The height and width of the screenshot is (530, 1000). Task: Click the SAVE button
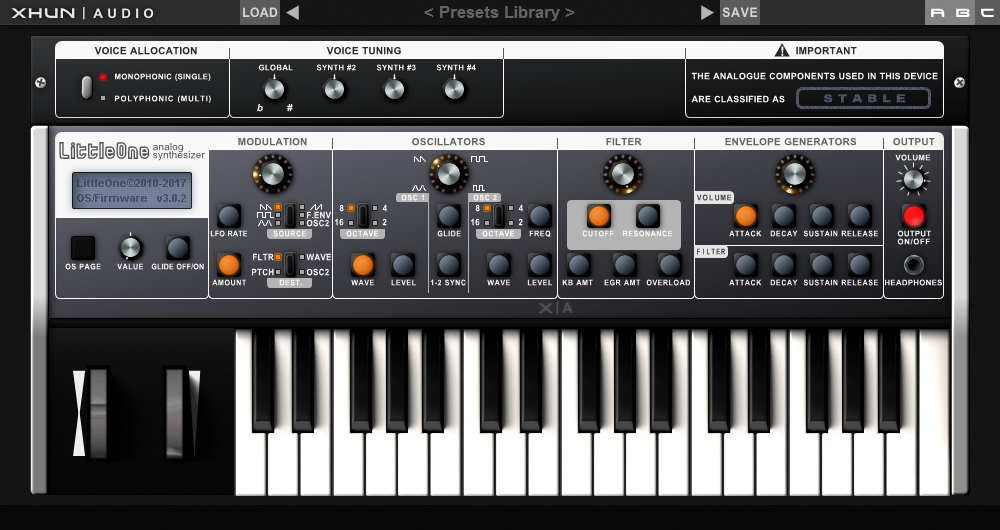[740, 13]
